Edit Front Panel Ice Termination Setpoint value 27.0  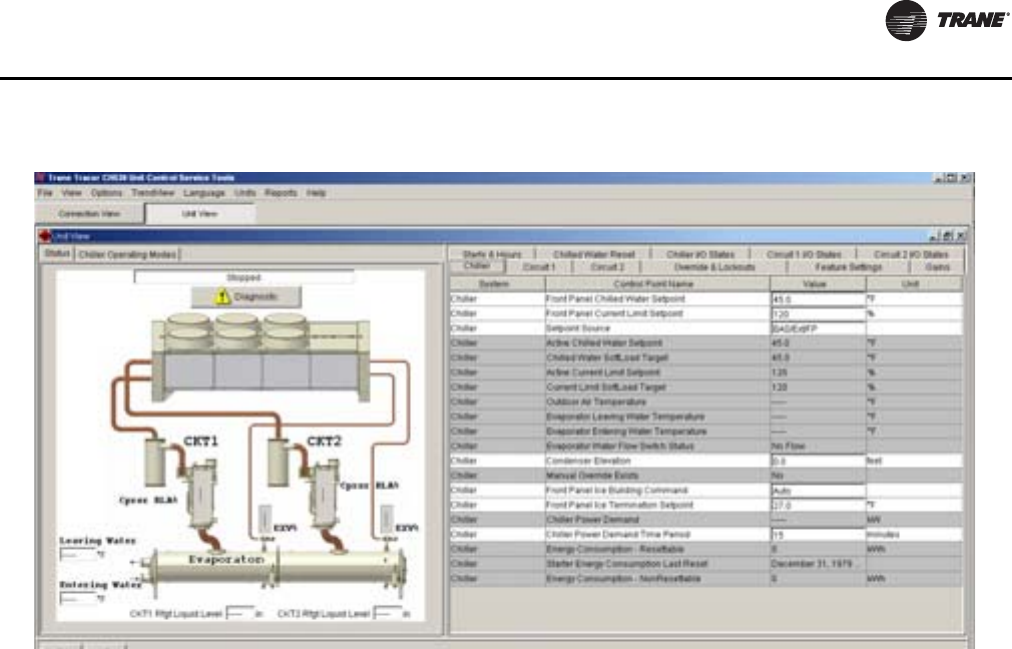click(817, 505)
